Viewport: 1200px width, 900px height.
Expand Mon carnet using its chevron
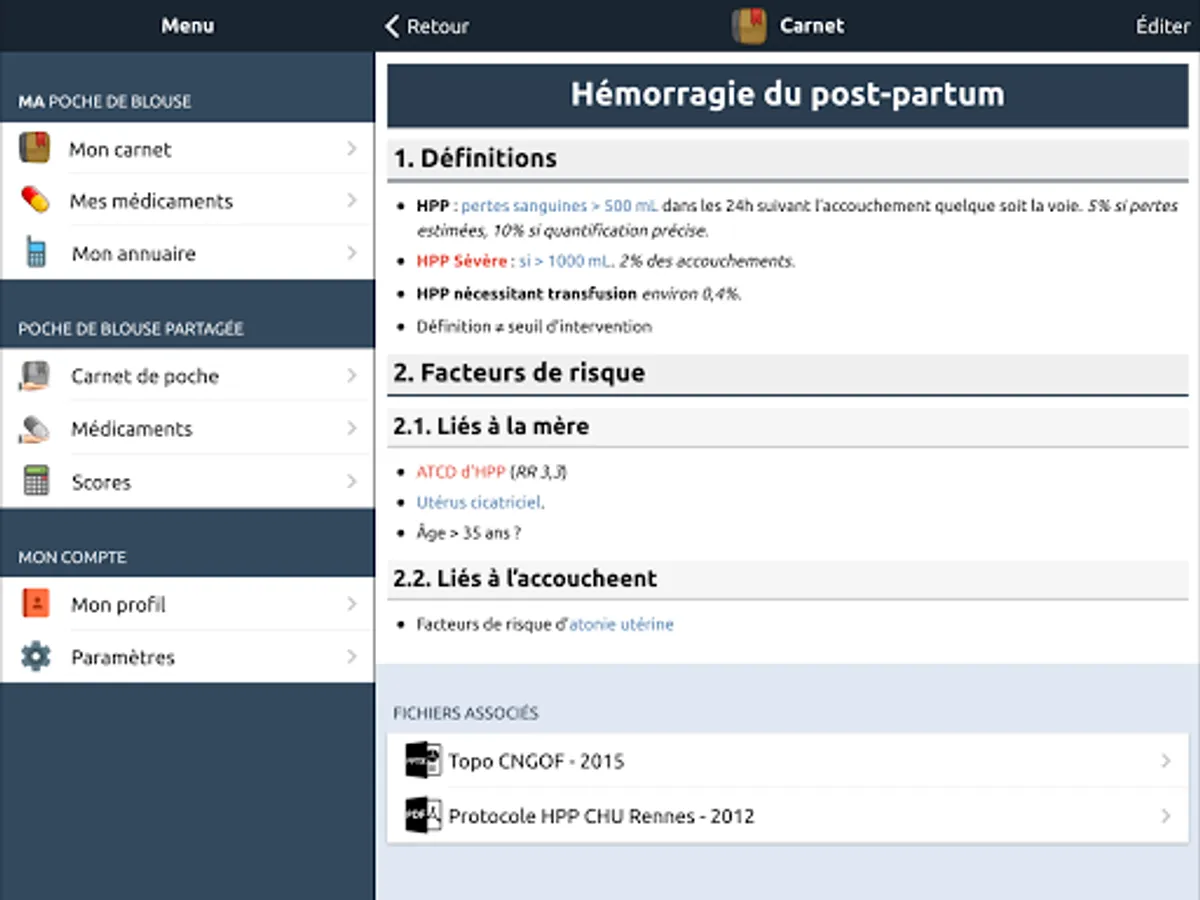tap(352, 149)
